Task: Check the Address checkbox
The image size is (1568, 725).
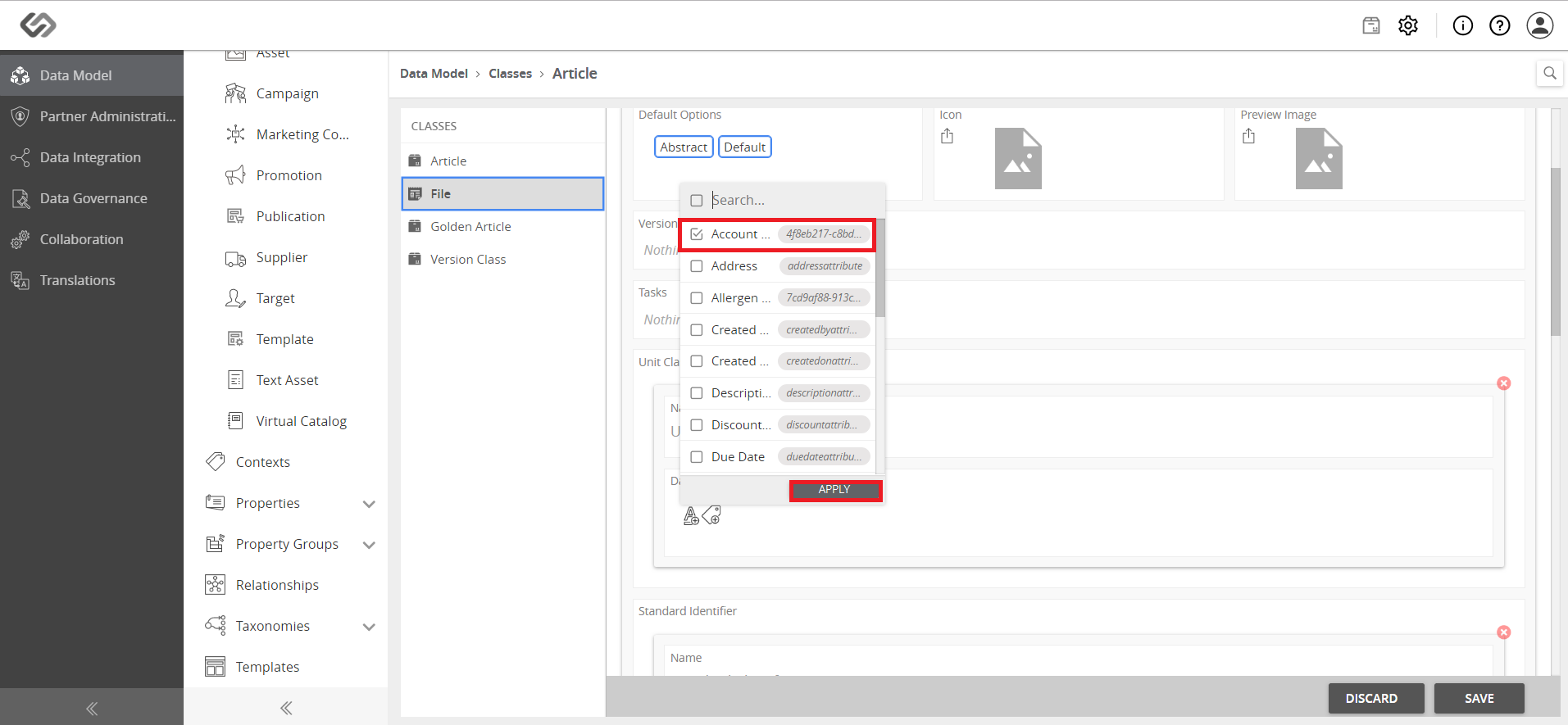Action: click(697, 266)
